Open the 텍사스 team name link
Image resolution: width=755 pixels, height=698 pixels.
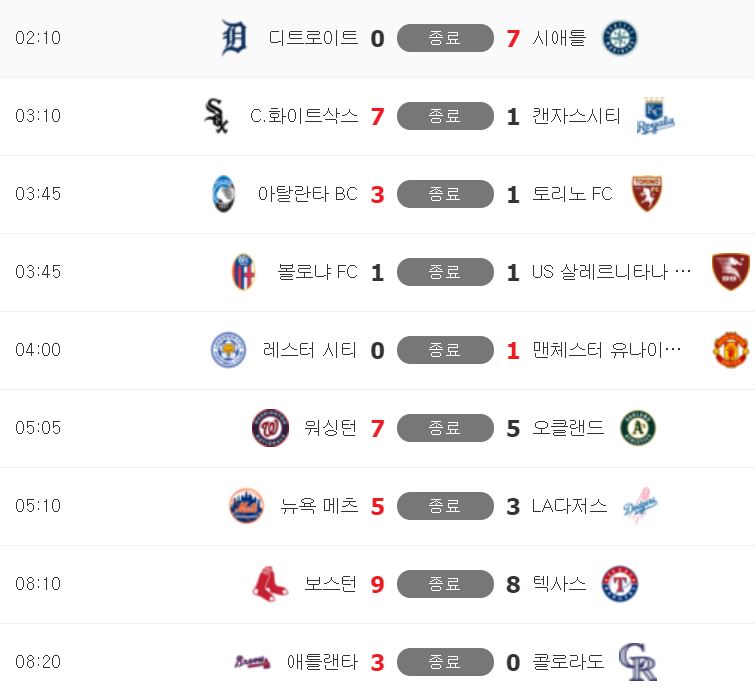point(559,583)
